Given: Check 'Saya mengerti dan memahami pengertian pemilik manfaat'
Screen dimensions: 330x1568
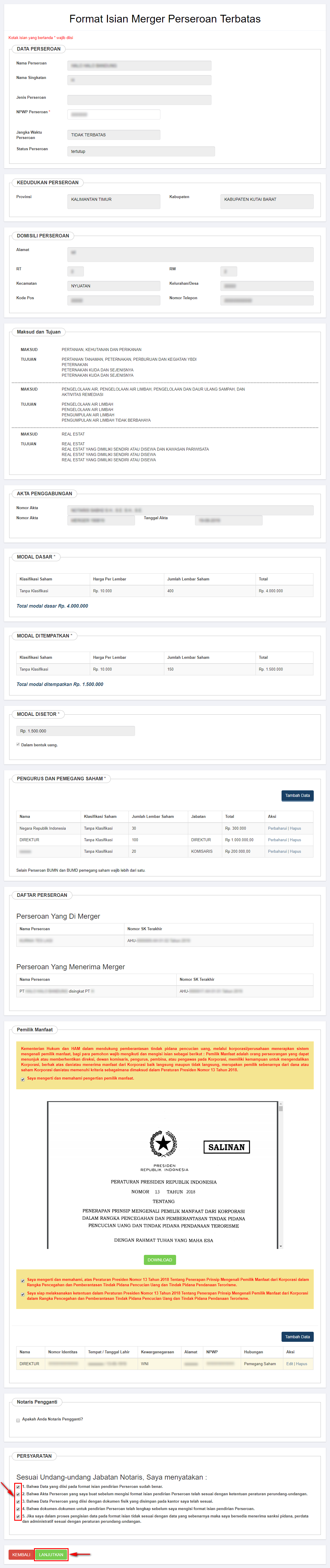Looking at the screenshot, I should coord(23,1079).
